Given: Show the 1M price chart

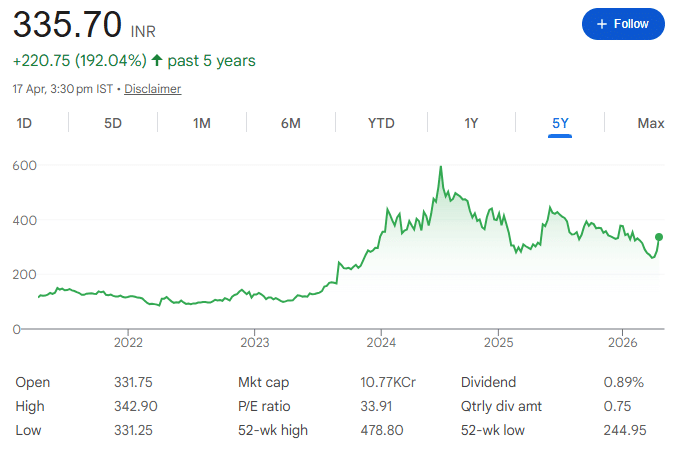Looking at the screenshot, I should tap(202, 123).
